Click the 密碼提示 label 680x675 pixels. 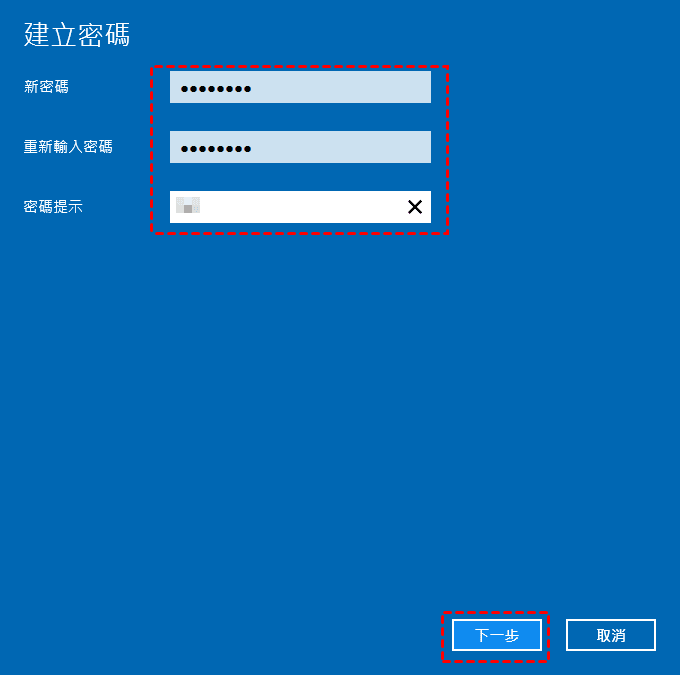point(53,206)
